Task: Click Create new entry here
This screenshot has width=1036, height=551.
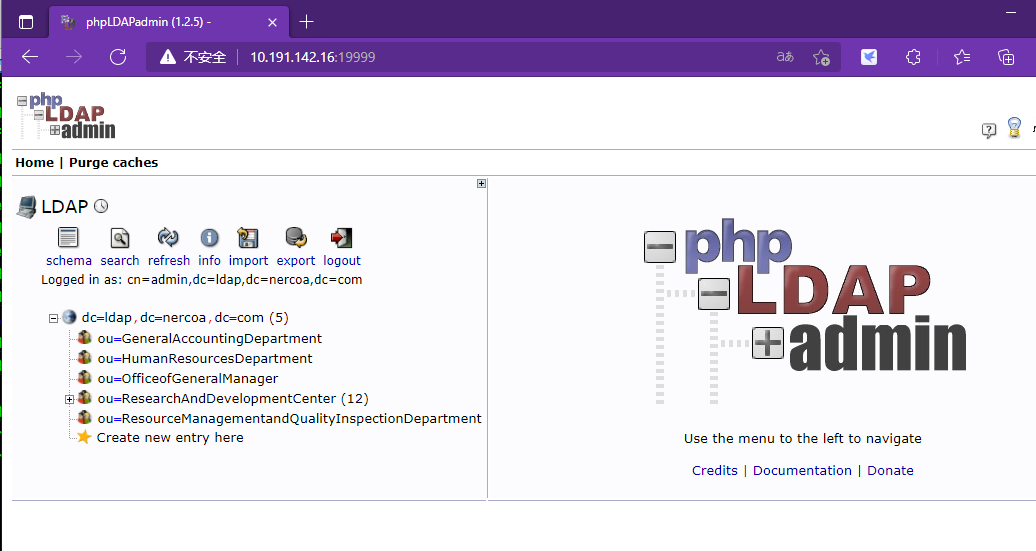Action: [x=170, y=437]
